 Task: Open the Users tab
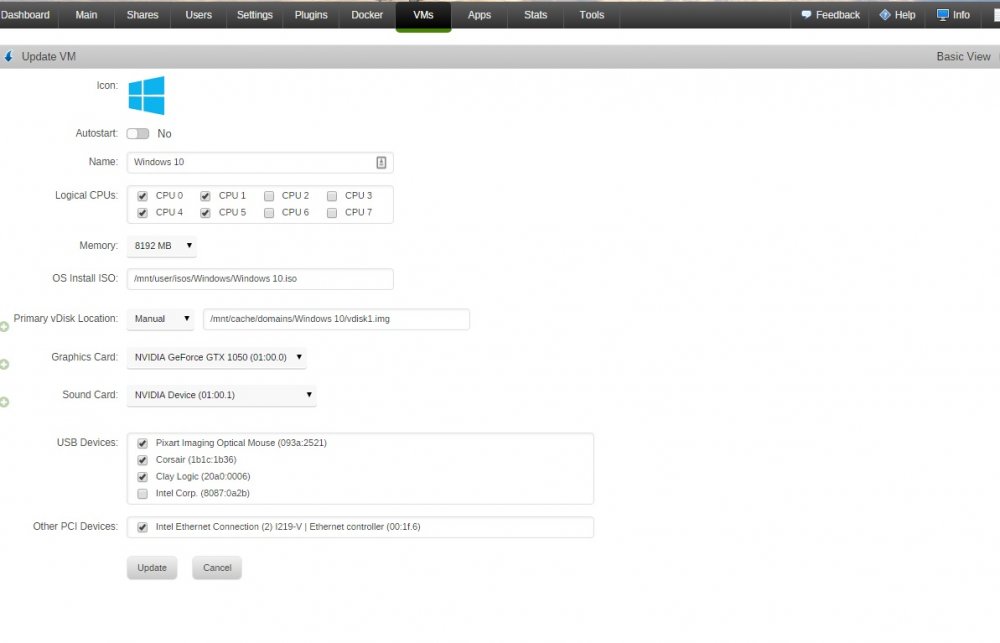click(198, 15)
